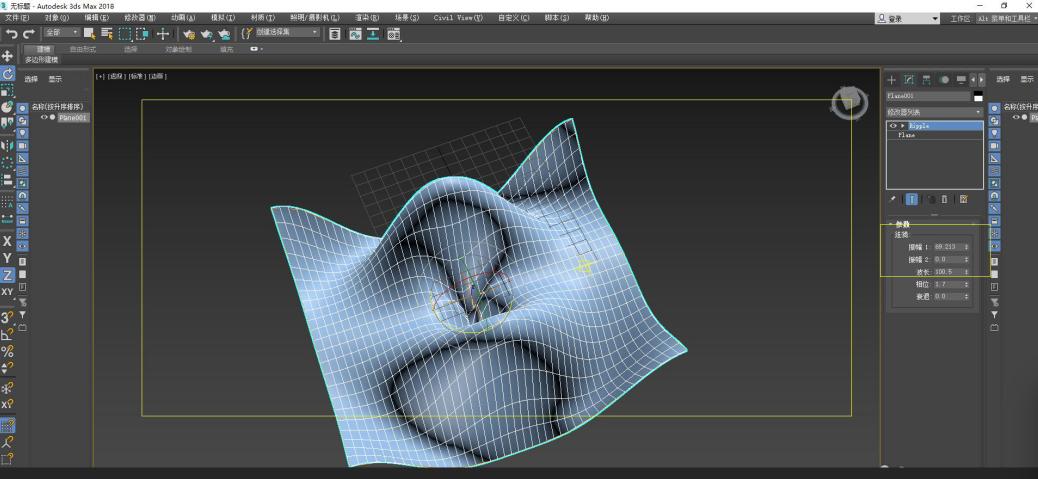Open the object color swatch
Image resolution: width=1038 pixels, height=479 pixels.
(978, 97)
